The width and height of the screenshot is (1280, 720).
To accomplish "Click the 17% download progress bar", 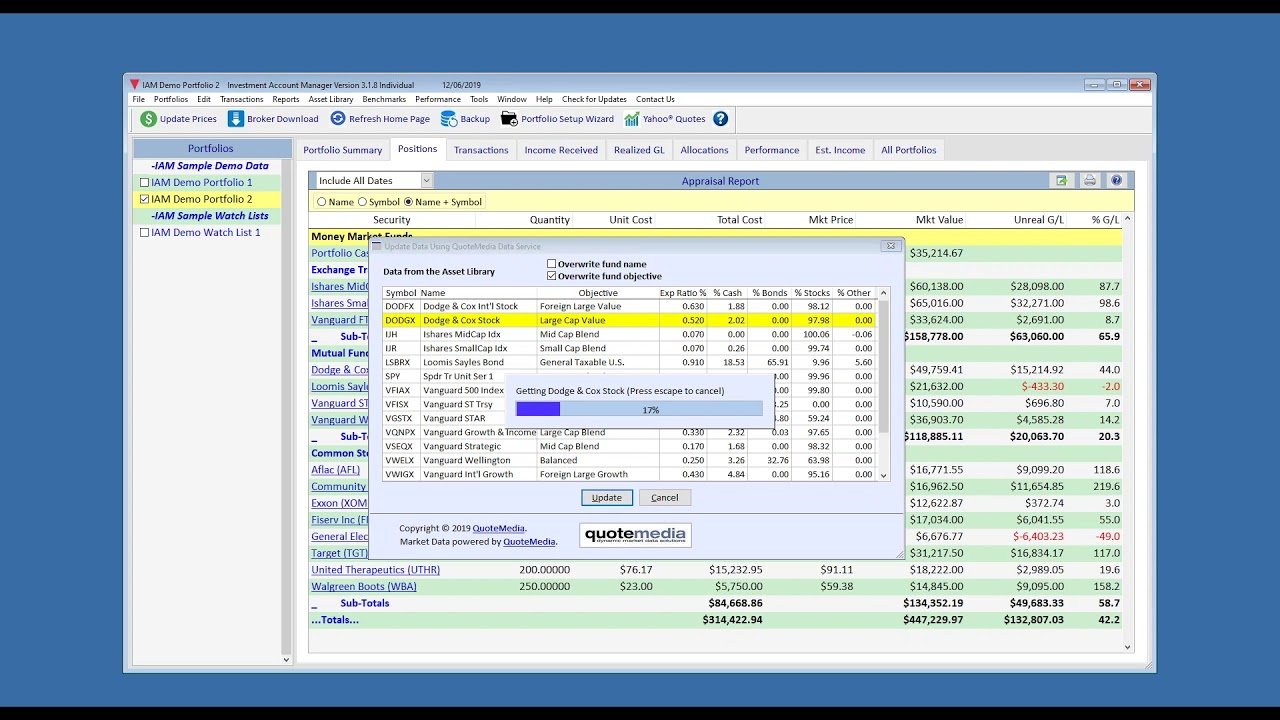I will (639, 409).
